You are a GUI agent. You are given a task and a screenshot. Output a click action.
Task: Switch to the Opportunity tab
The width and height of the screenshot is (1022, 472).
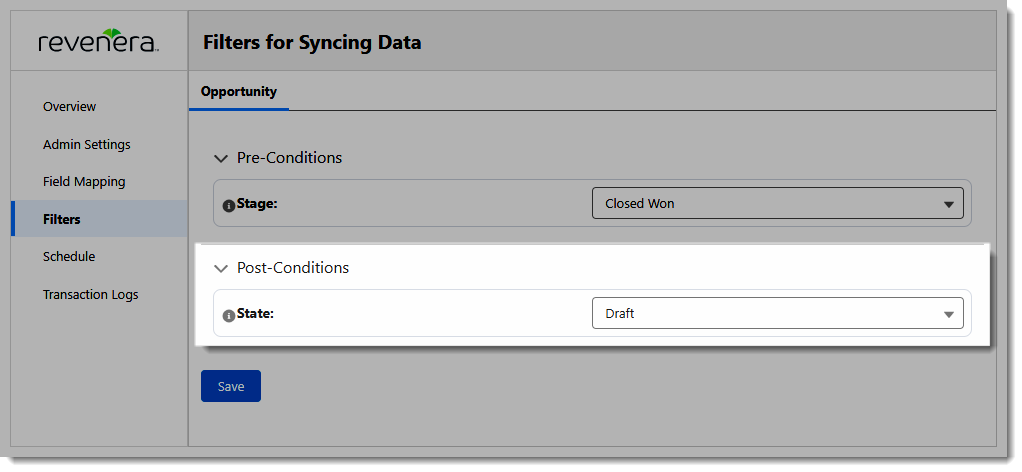(239, 91)
